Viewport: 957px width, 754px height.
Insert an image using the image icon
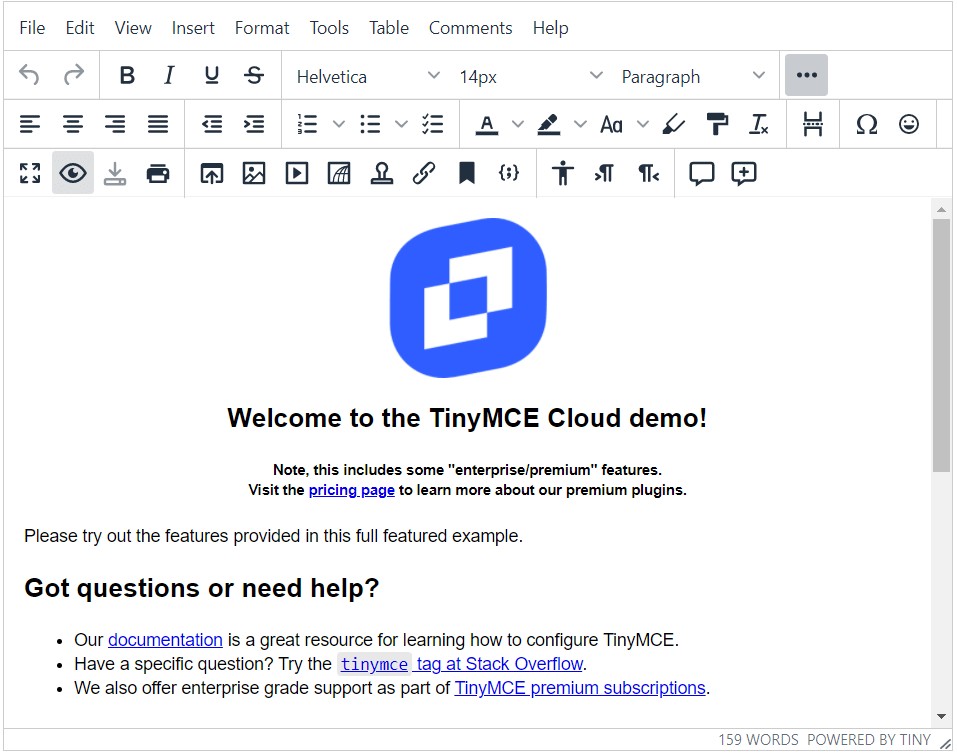tap(254, 174)
